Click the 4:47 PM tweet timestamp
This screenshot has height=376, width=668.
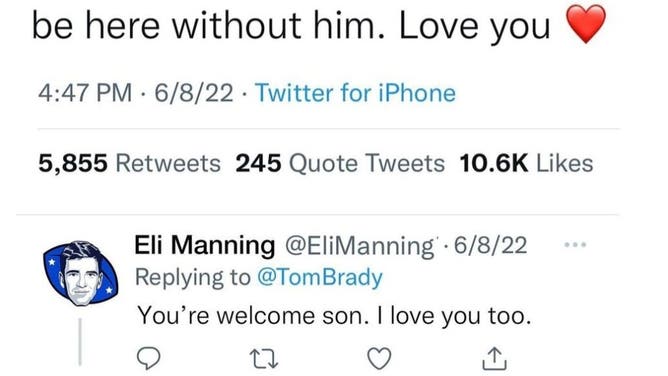click(x=85, y=93)
